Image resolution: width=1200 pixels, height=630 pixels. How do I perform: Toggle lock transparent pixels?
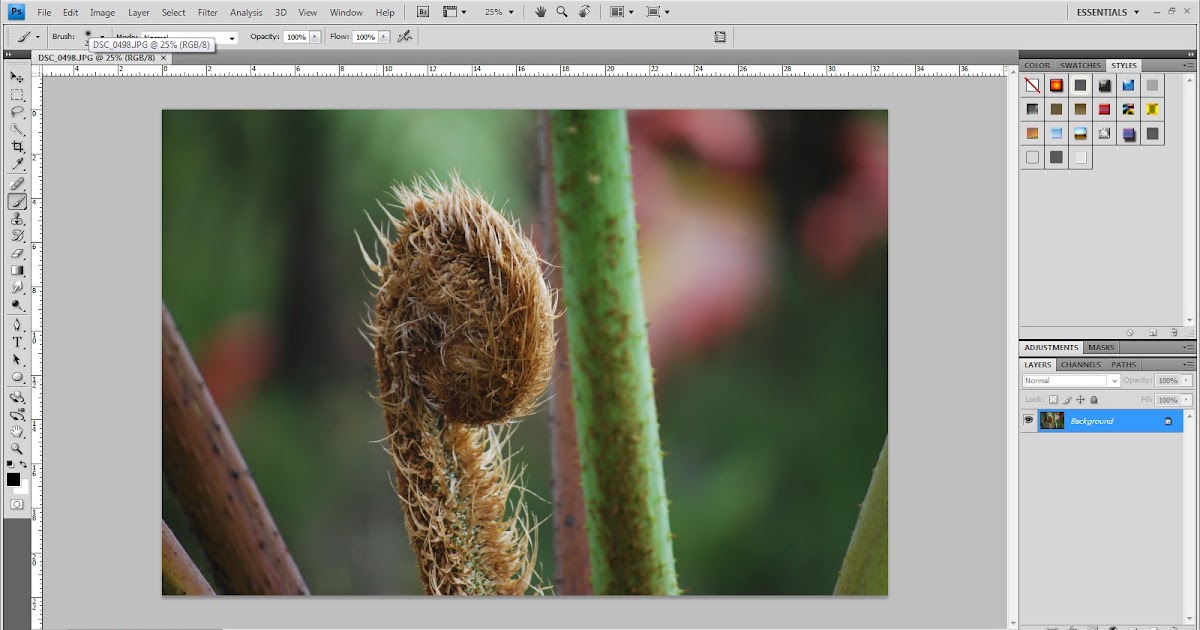pyautogui.click(x=1053, y=399)
